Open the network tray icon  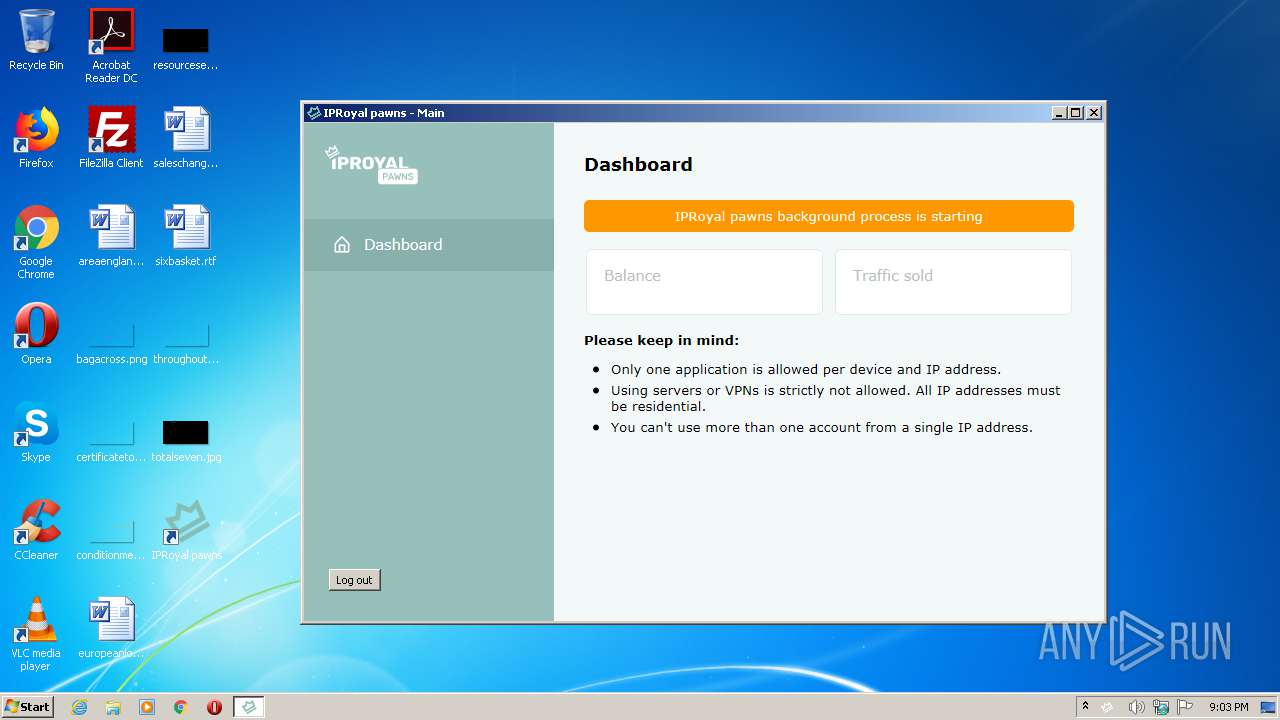1161,707
